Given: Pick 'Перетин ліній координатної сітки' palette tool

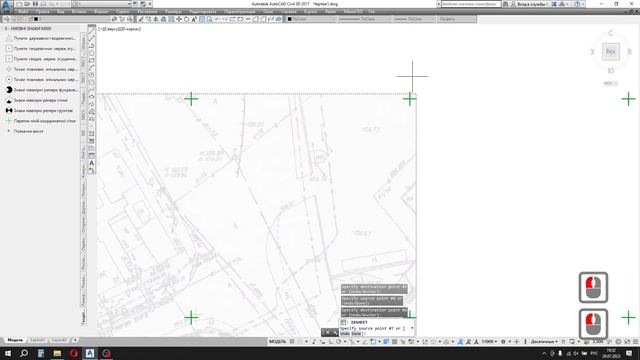Looking at the screenshot, I should coord(41,121).
